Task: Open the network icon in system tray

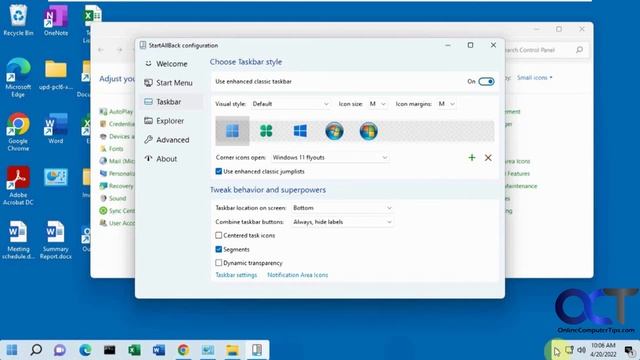Action: coord(569,350)
